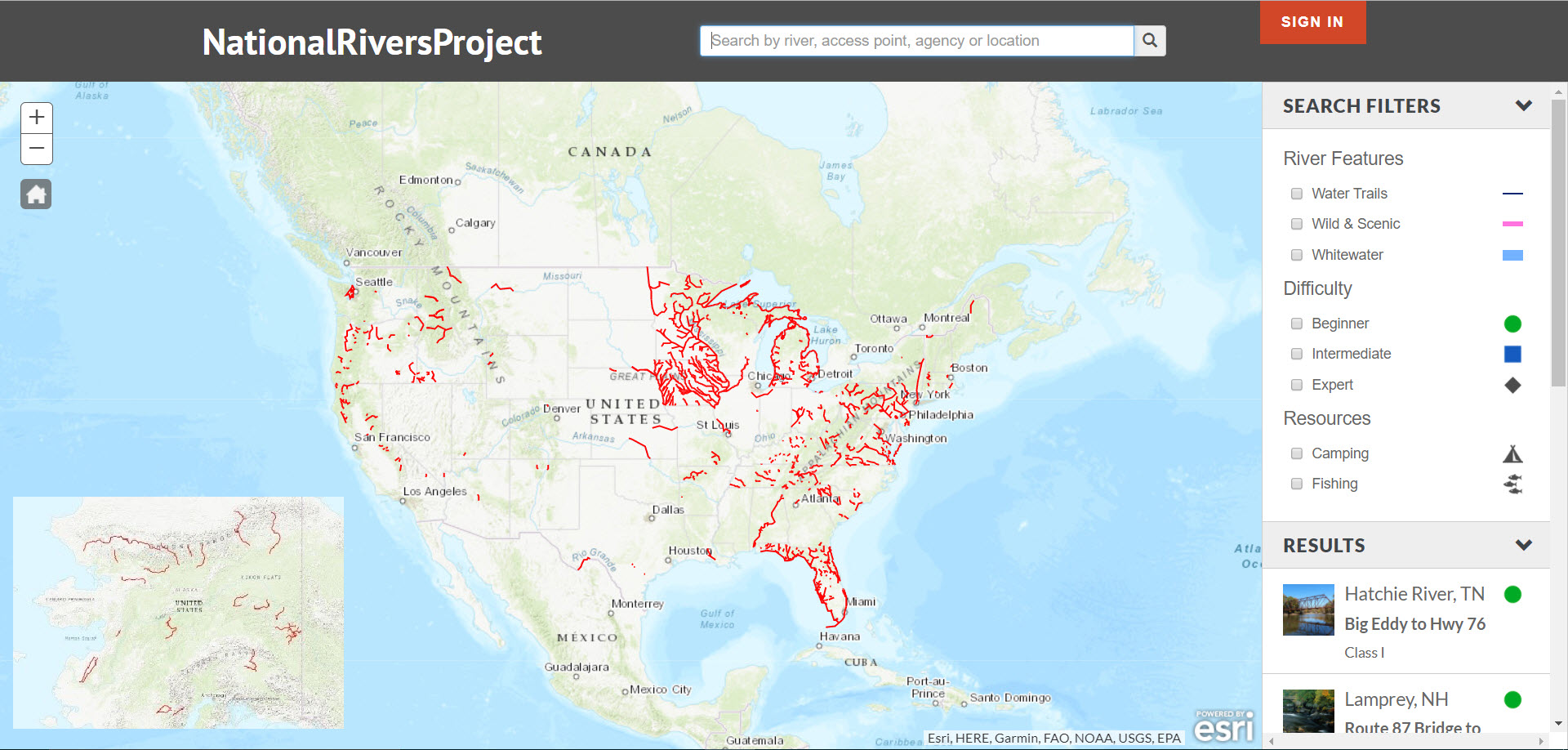
Task: Enable the Water Trails checkbox
Action: tap(1296, 194)
